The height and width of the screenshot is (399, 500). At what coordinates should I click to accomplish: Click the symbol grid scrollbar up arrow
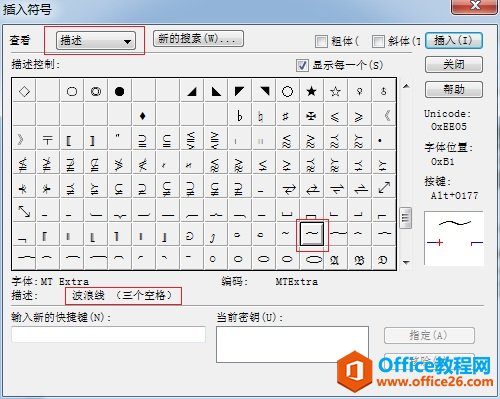[x=406, y=86]
